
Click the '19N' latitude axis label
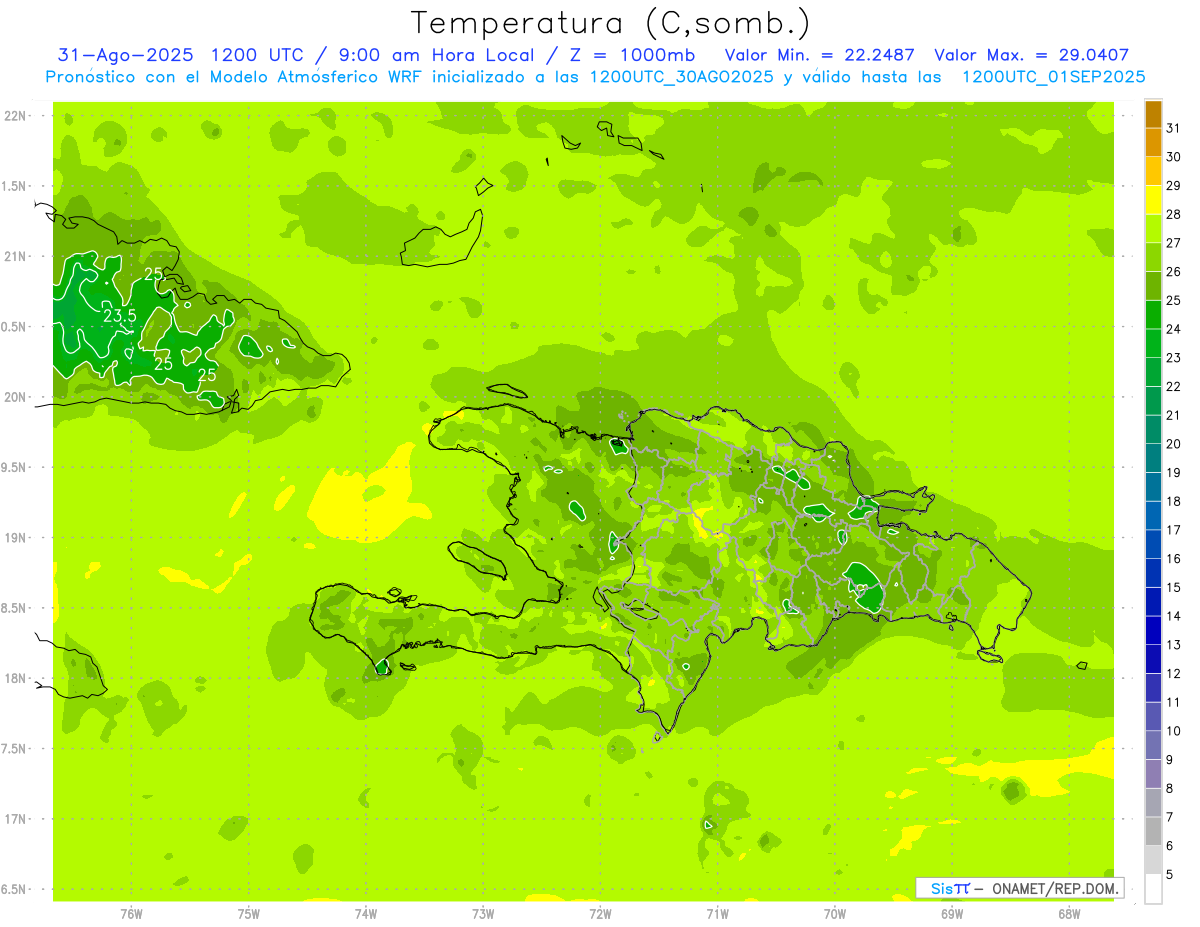click(x=14, y=538)
